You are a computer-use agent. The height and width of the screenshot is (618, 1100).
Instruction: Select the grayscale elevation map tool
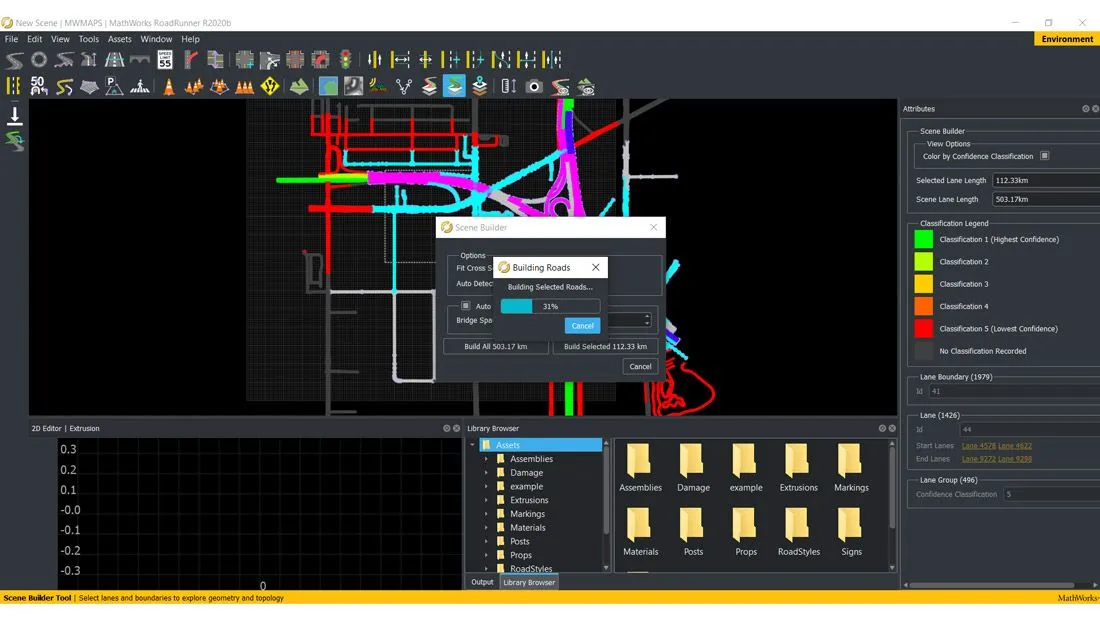click(x=354, y=86)
